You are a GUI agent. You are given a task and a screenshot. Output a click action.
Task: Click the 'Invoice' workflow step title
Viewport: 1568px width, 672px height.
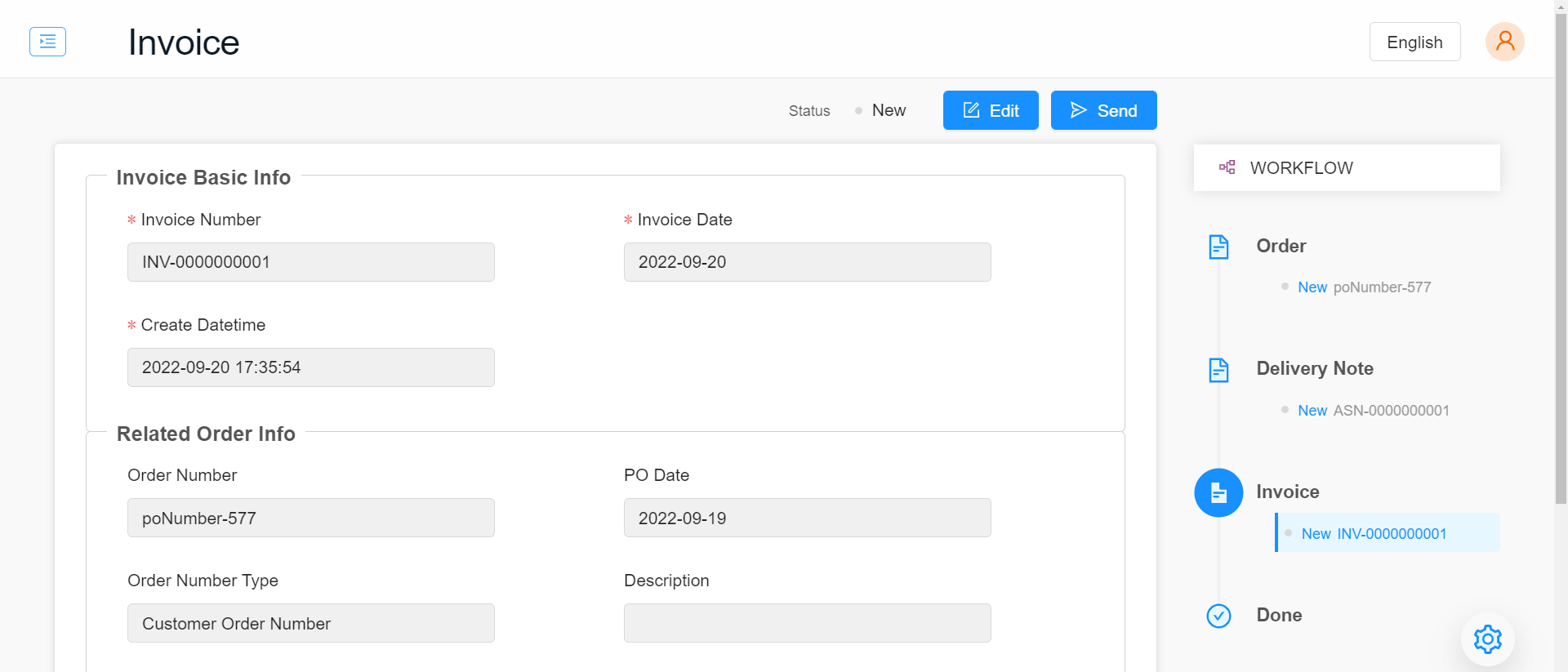coord(1287,492)
